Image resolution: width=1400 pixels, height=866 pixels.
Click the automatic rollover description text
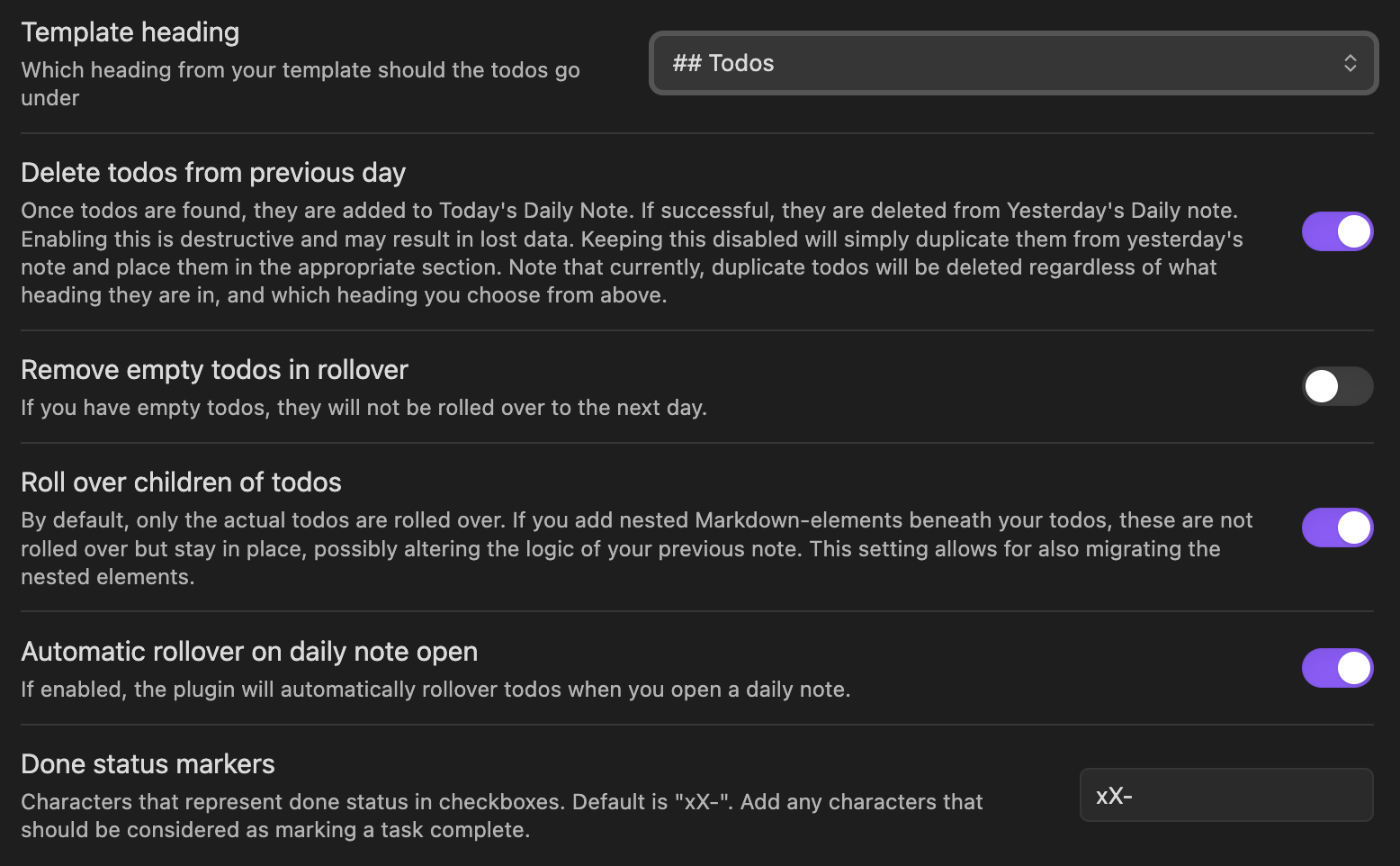(435, 690)
